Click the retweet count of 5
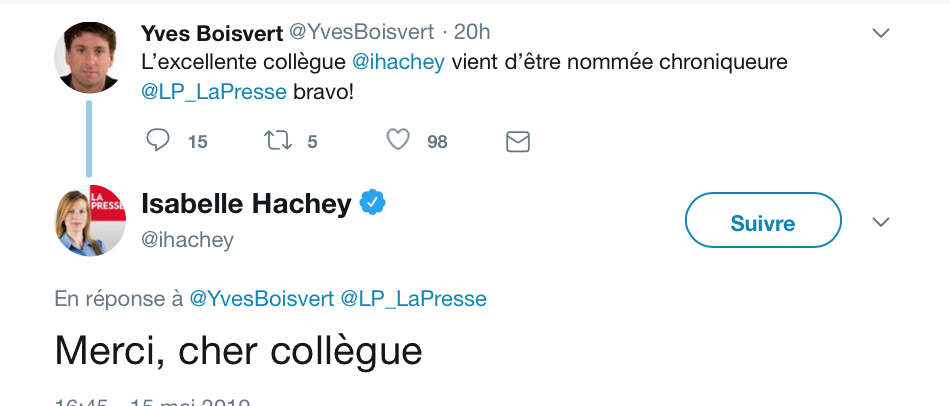Screen dimensions: 950x406 (312, 142)
